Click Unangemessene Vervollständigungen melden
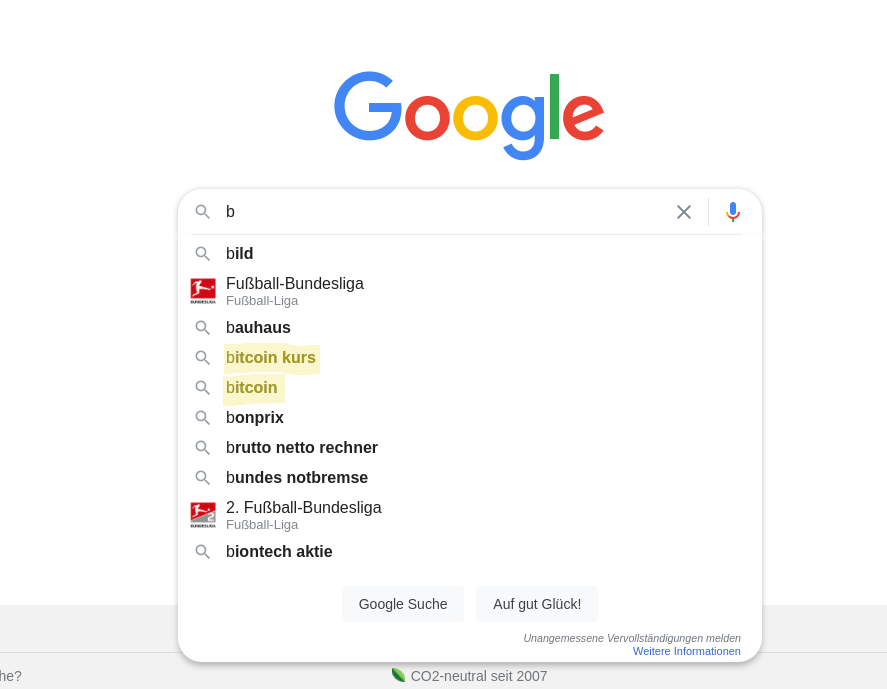This screenshot has width=887, height=689. (x=632, y=638)
